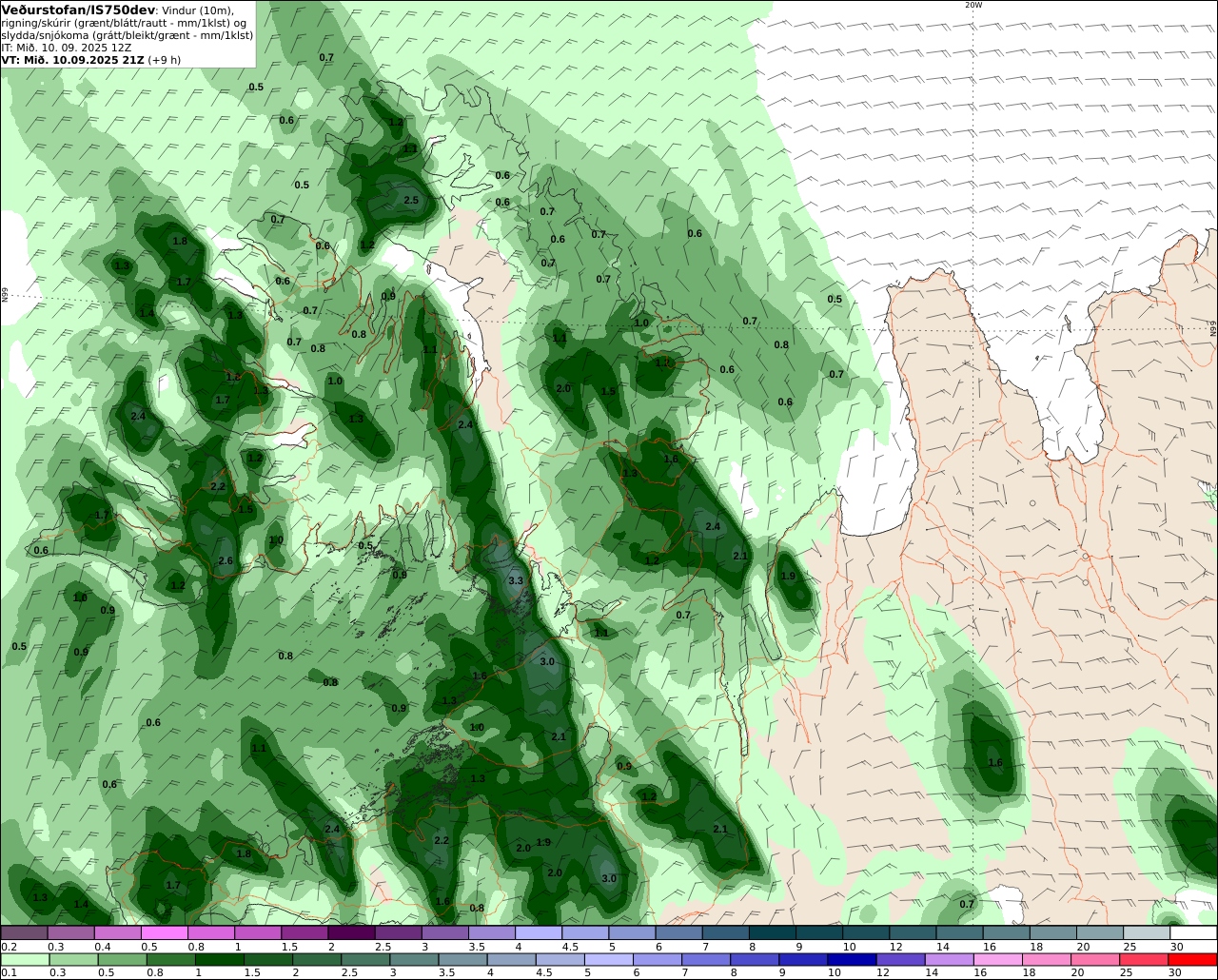Click the Veðurstofan/IS750dev map title
Viewport: 1218px width, 980px height.
pyautogui.click(x=78, y=9)
